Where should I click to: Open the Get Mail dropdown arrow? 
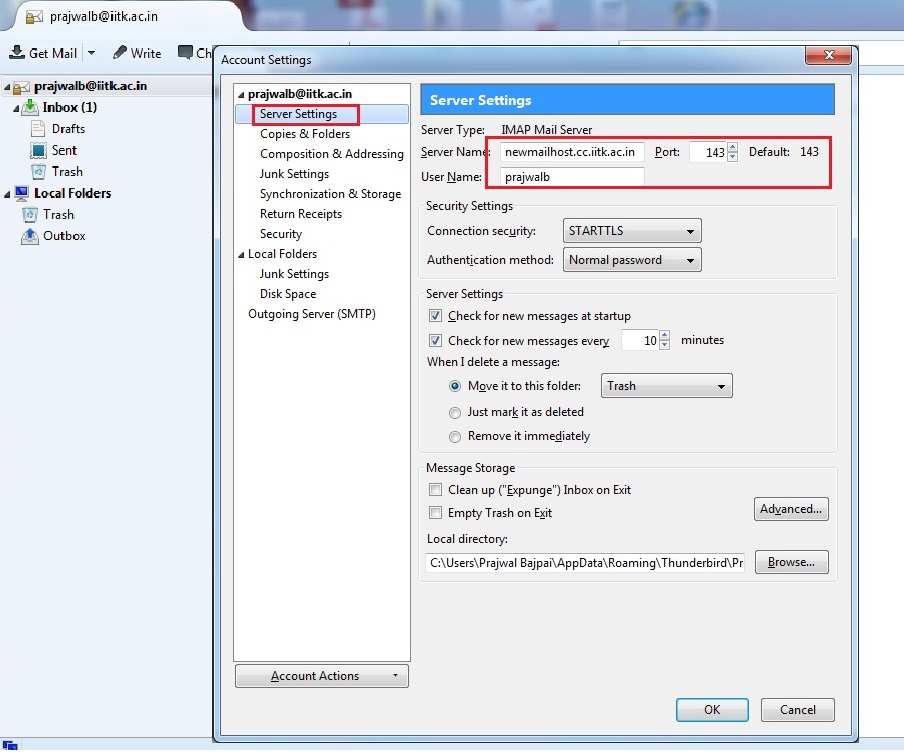click(91, 52)
